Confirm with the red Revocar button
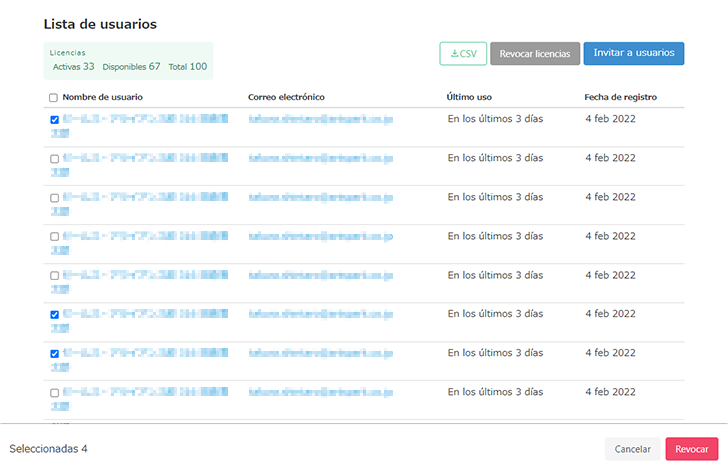Viewport: 728px width, 472px height. [x=691, y=450]
